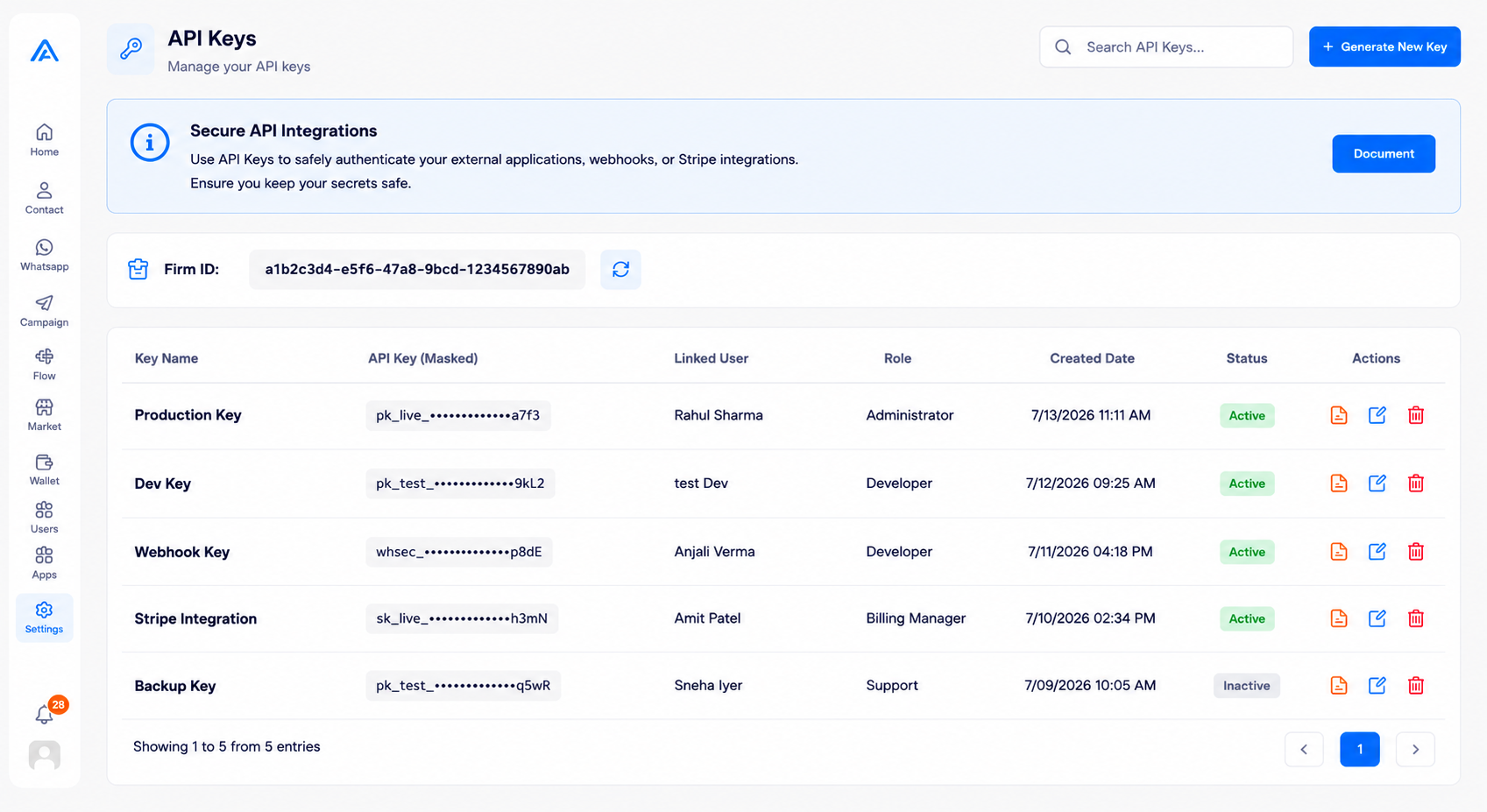The image size is (1487, 812).
Task: Click the Stripe Integration key name
Action: [195, 618]
